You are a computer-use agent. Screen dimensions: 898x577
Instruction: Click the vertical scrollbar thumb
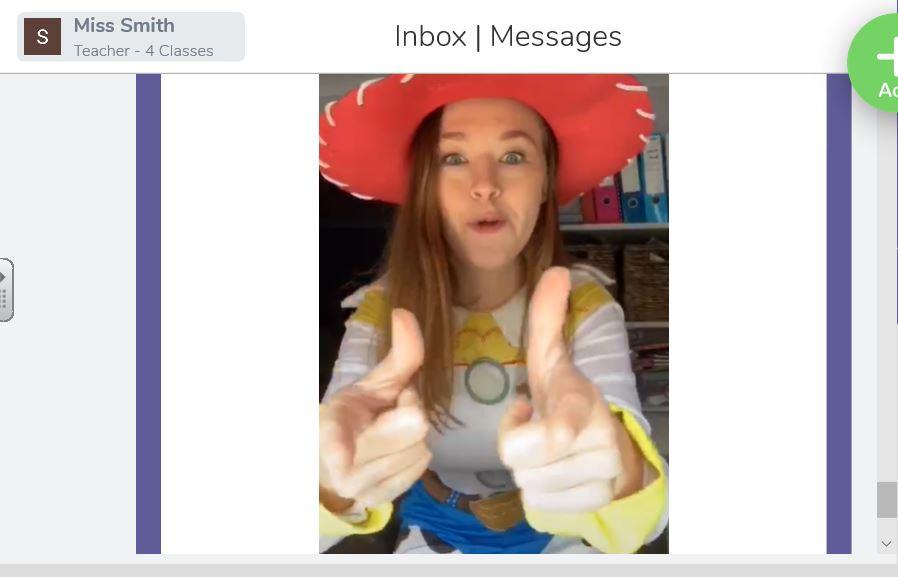(x=886, y=500)
